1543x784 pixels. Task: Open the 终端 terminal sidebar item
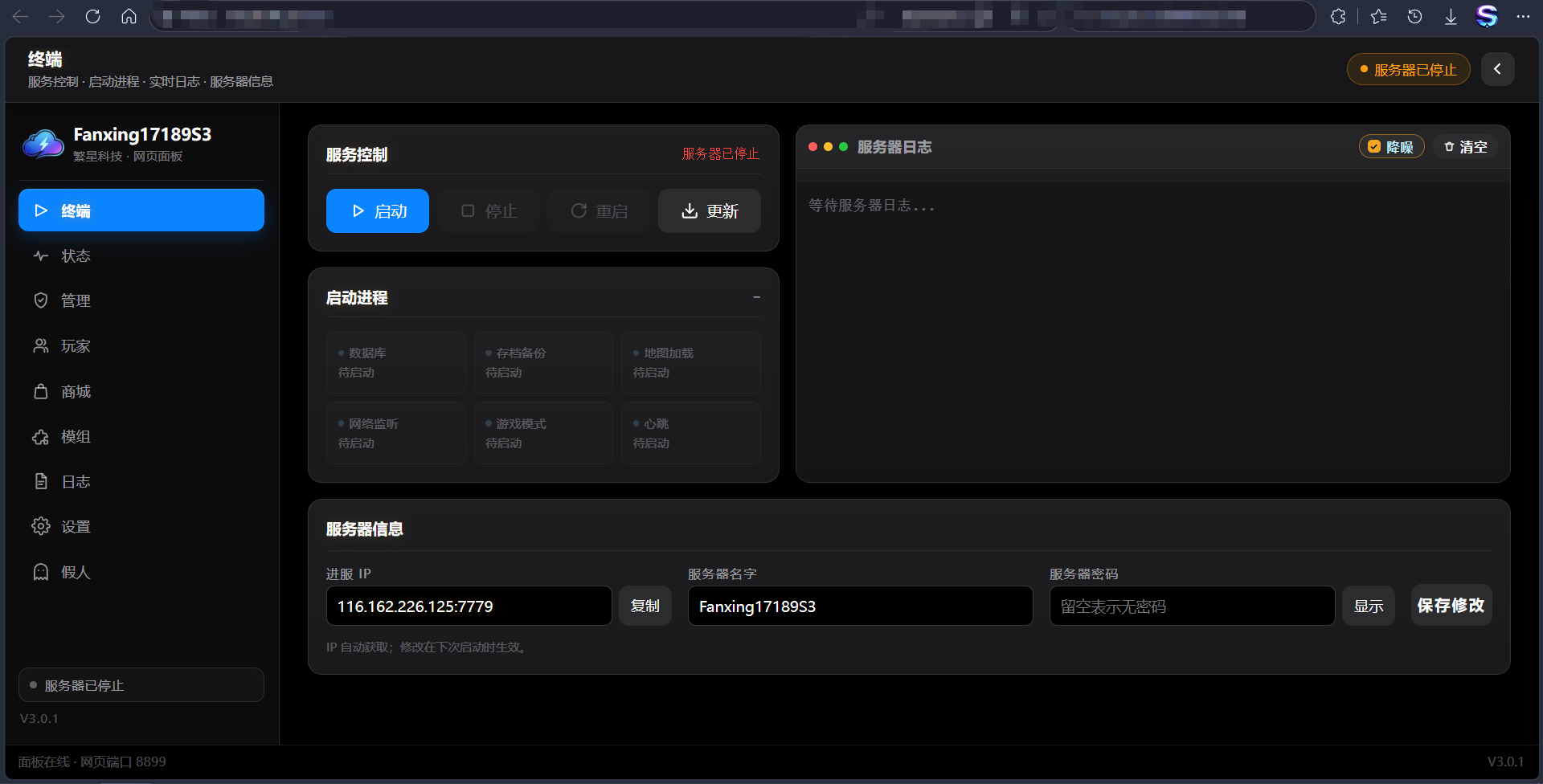(x=141, y=210)
